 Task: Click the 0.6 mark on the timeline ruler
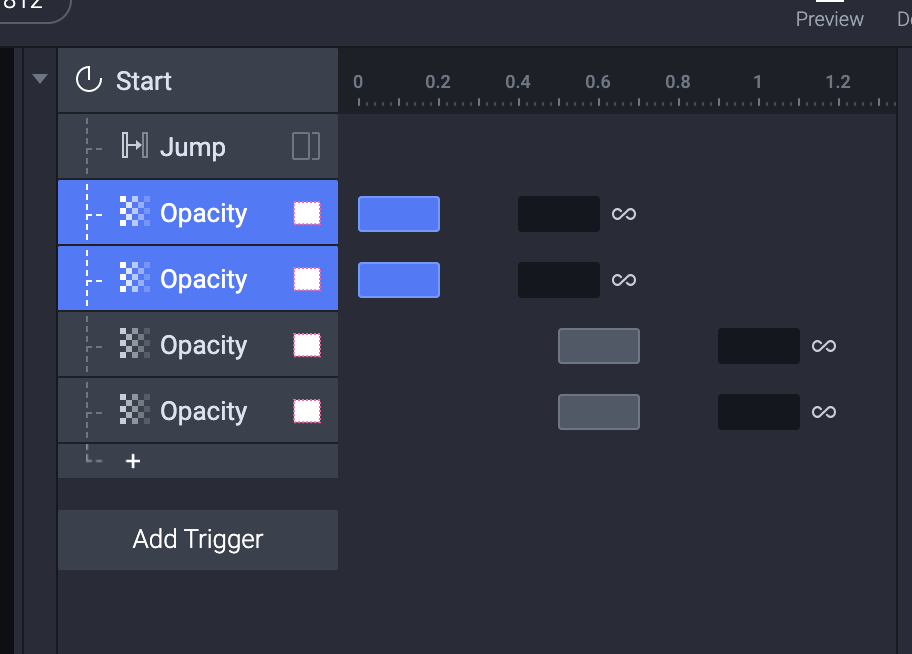coord(598,83)
